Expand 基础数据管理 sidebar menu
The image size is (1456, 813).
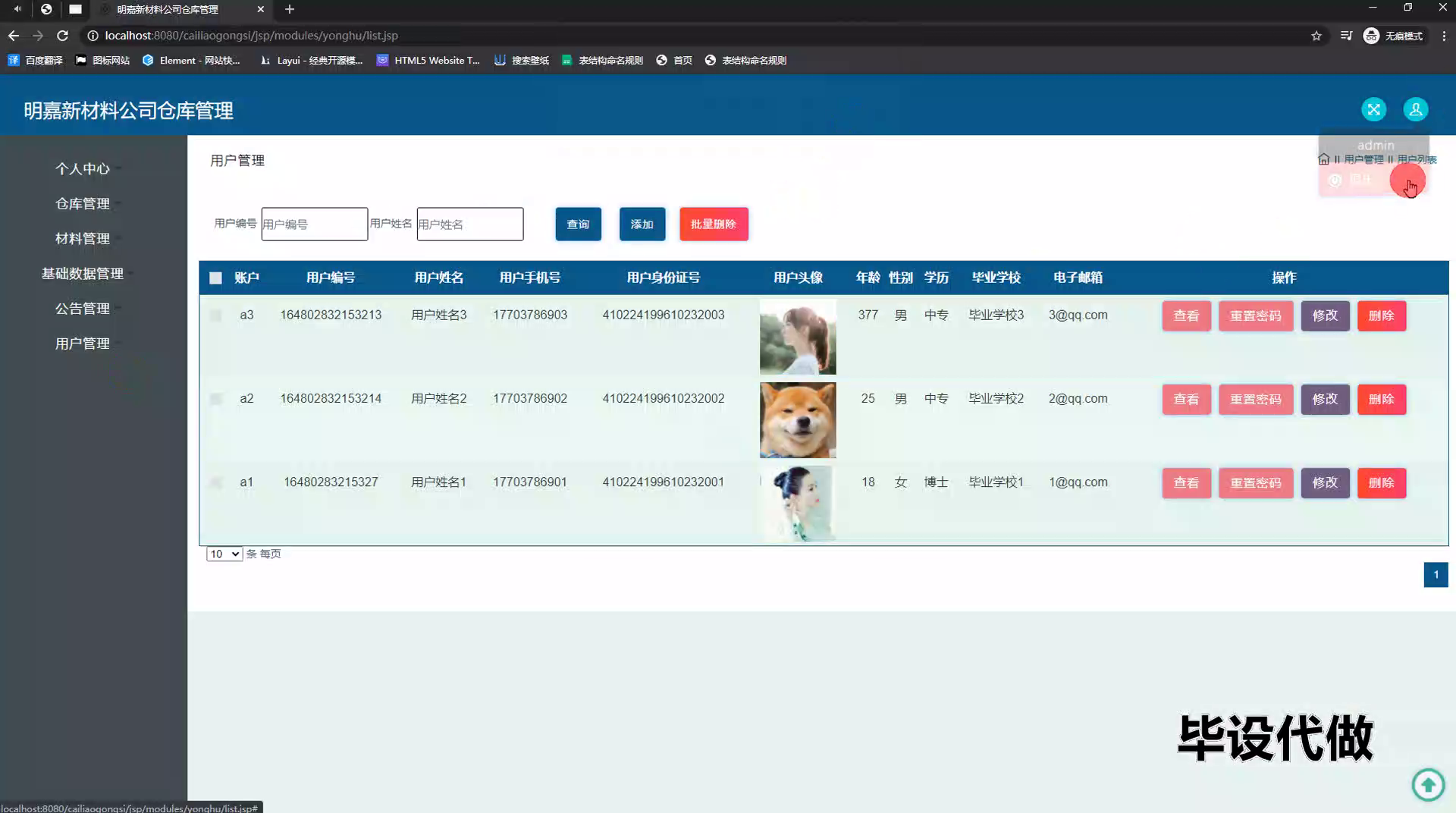click(83, 274)
